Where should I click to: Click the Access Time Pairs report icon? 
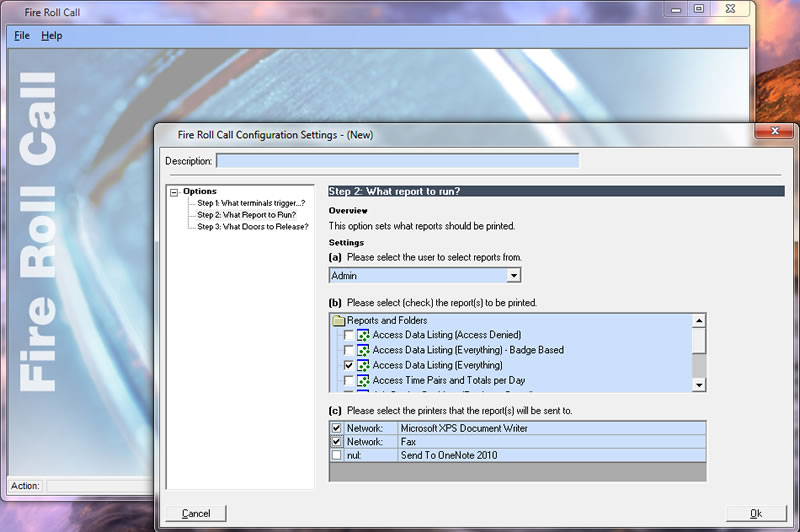(363, 380)
